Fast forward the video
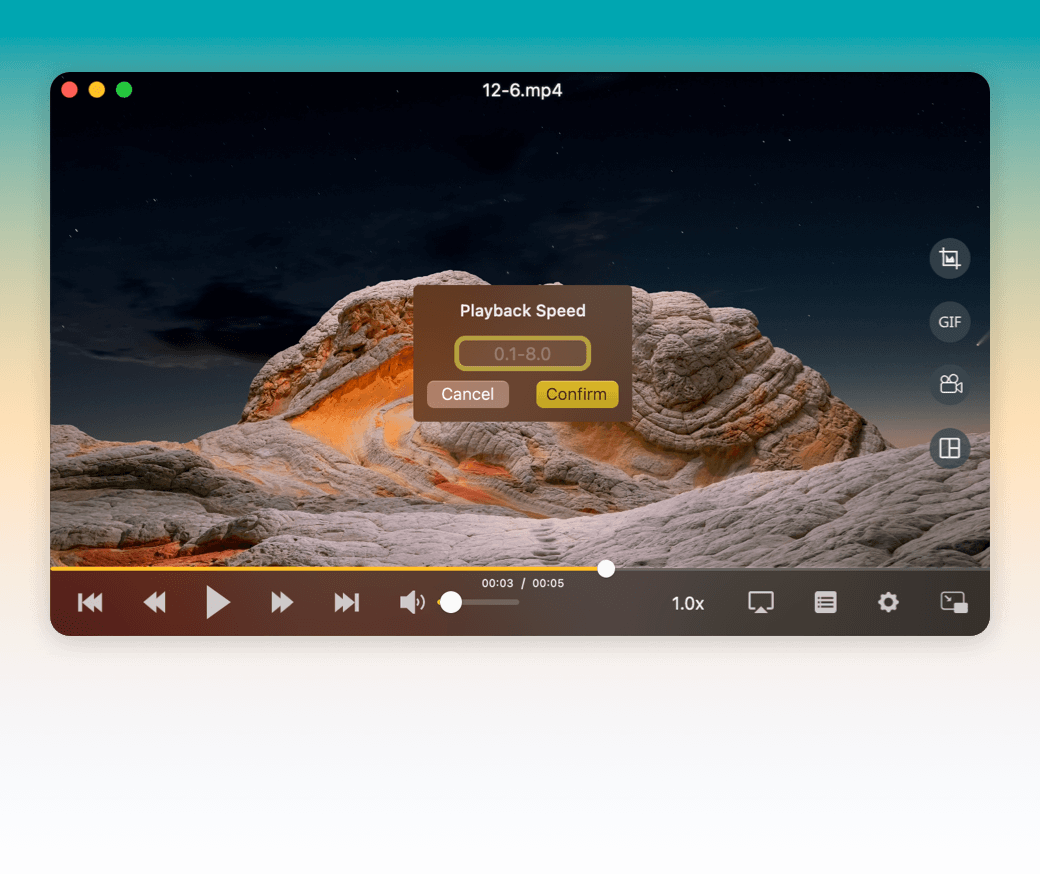The image size is (1040, 874). click(x=282, y=602)
